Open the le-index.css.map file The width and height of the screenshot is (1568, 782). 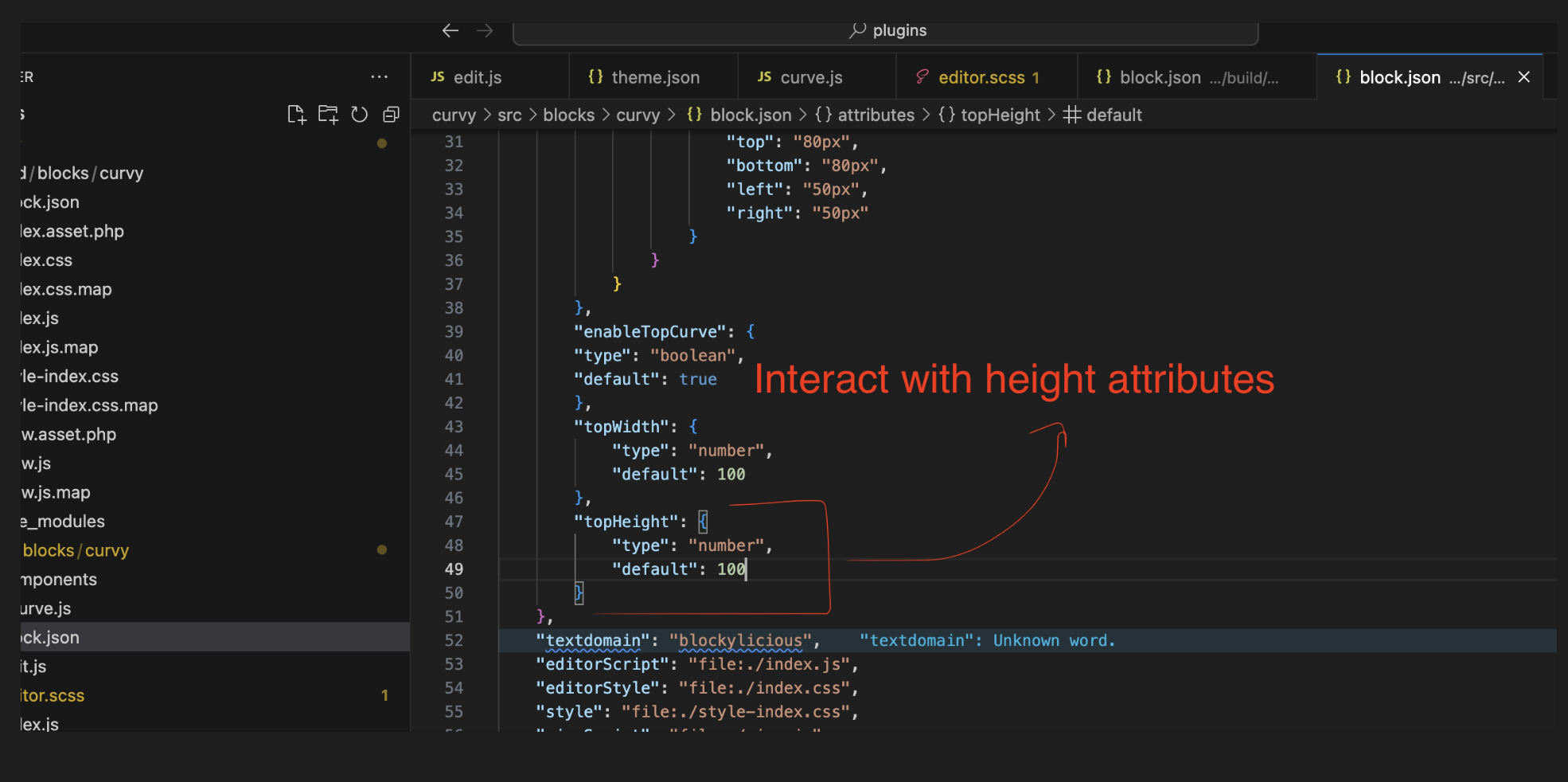pos(215,405)
